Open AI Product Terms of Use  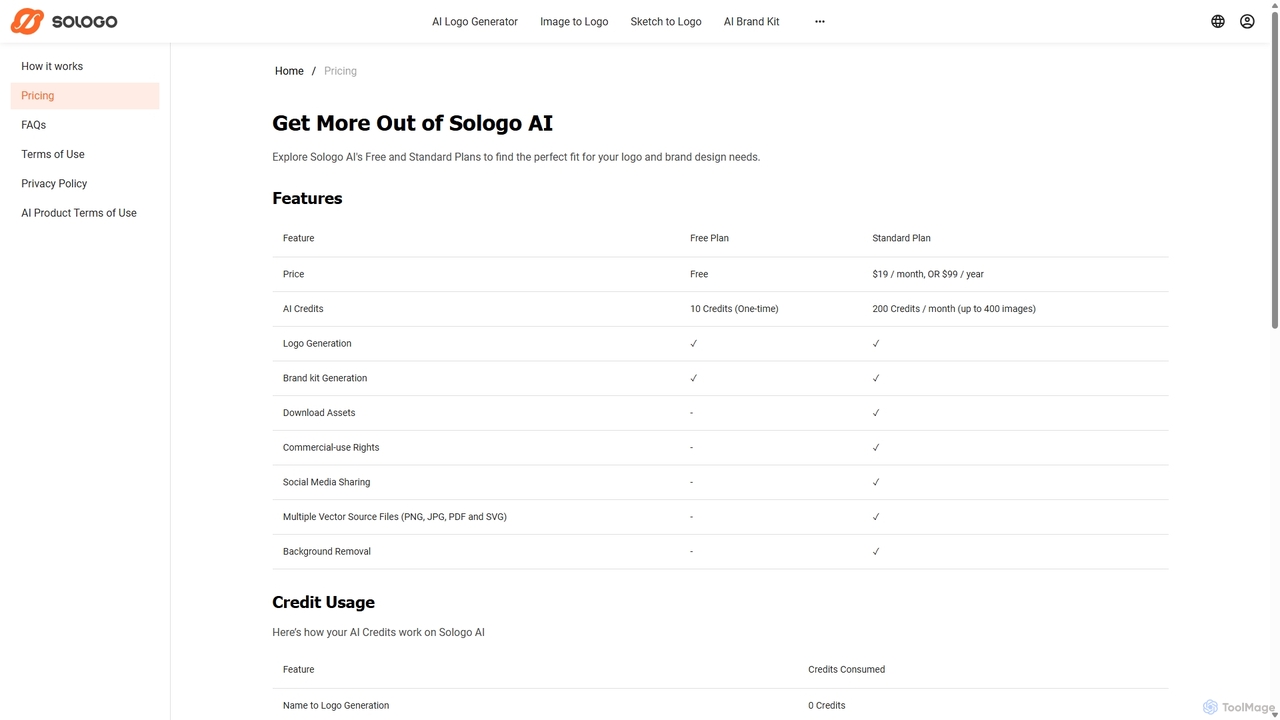pos(85,213)
